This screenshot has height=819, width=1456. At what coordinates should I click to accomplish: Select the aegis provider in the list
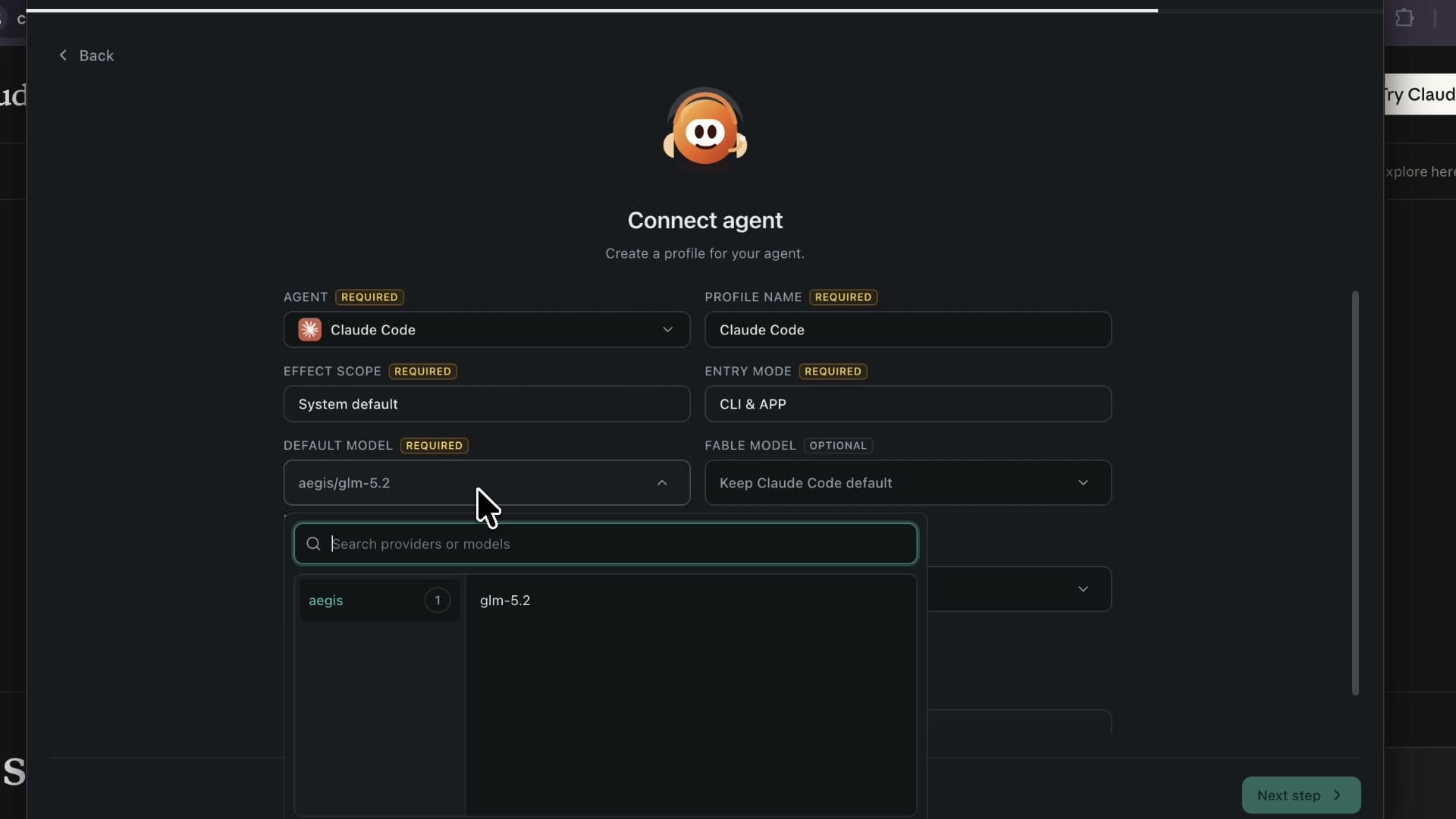[379, 601]
